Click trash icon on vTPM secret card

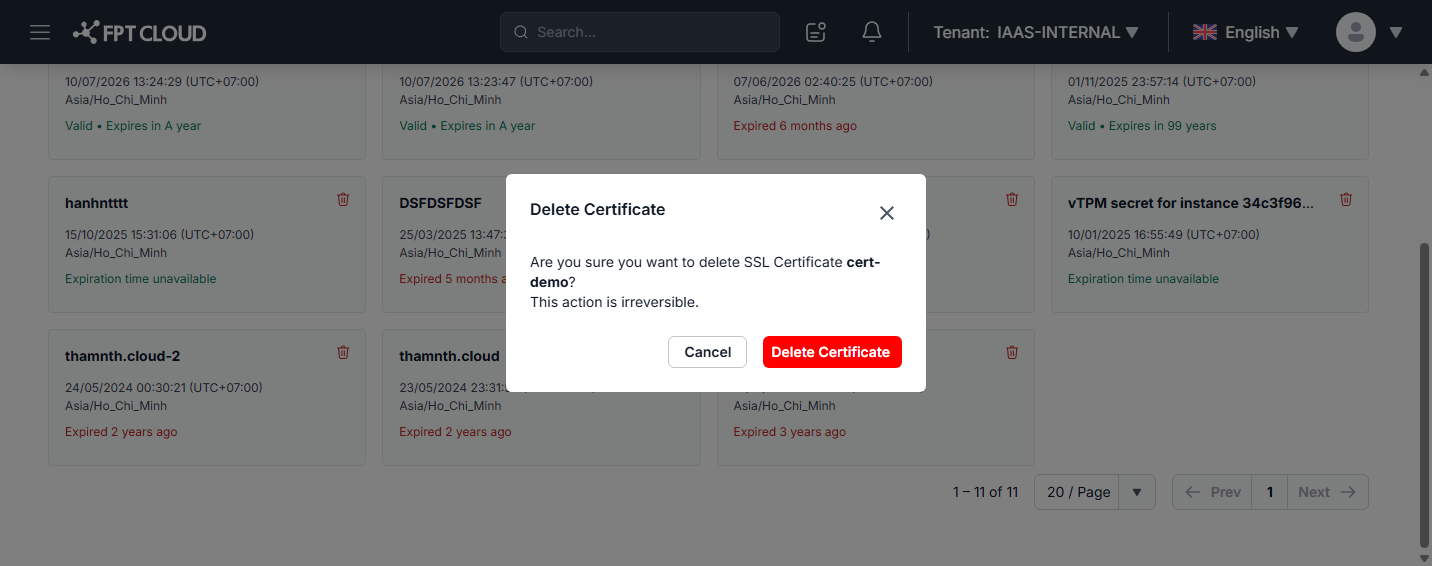click(x=1346, y=199)
